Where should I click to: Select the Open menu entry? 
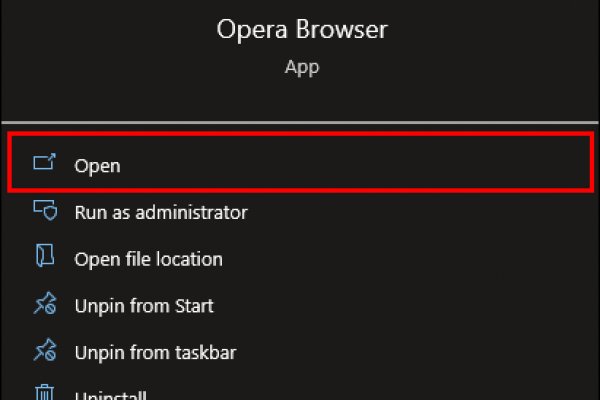tap(97, 166)
